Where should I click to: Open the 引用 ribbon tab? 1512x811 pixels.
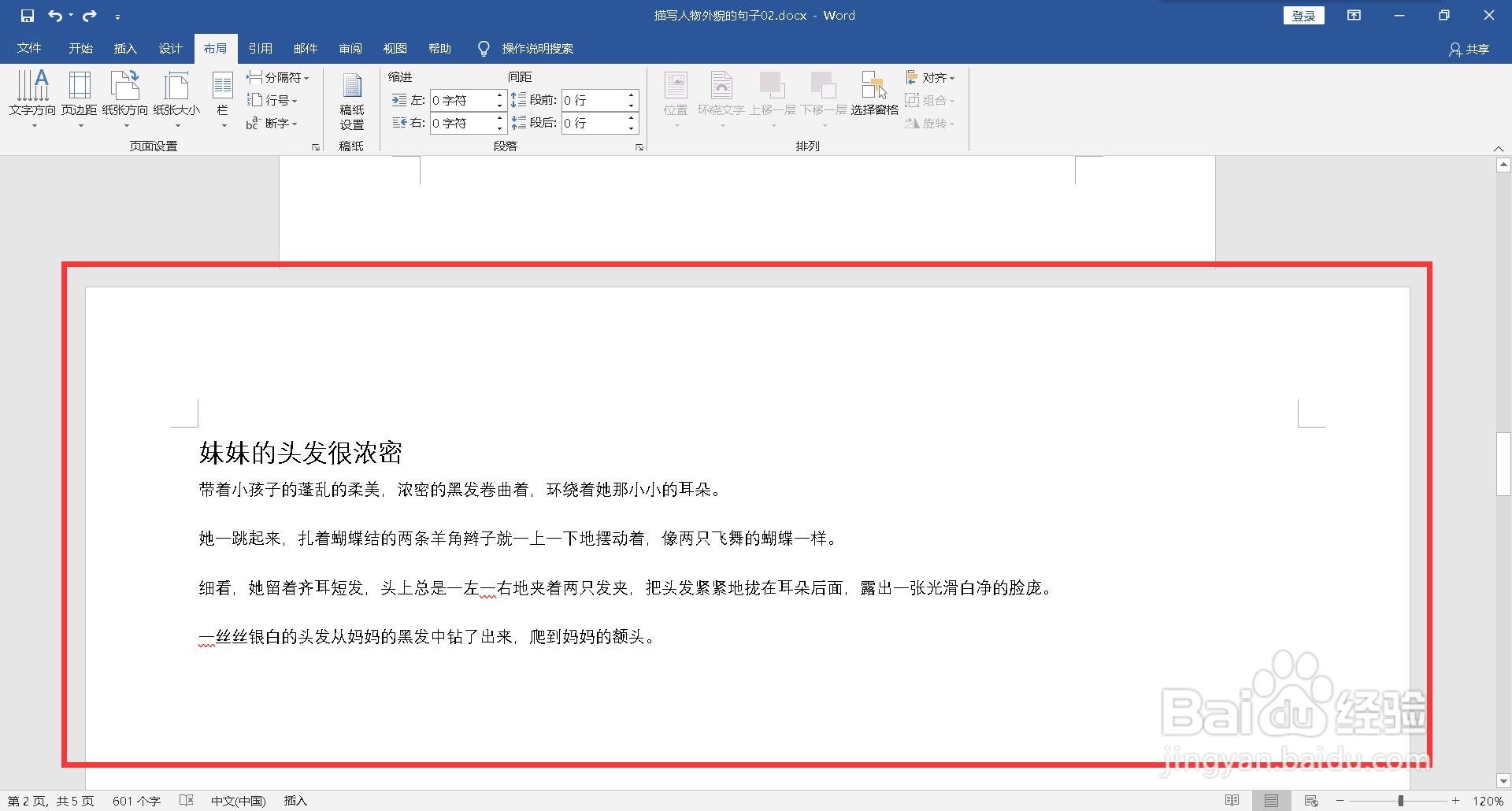point(261,48)
